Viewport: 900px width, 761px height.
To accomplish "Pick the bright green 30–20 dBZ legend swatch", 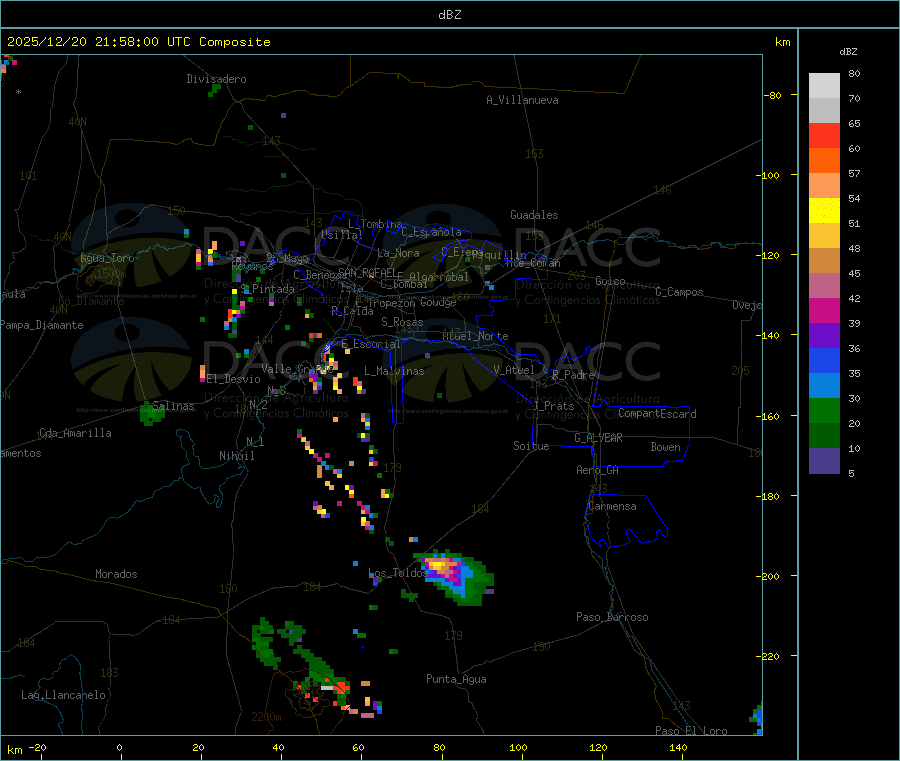I will (x=824, y=411).
